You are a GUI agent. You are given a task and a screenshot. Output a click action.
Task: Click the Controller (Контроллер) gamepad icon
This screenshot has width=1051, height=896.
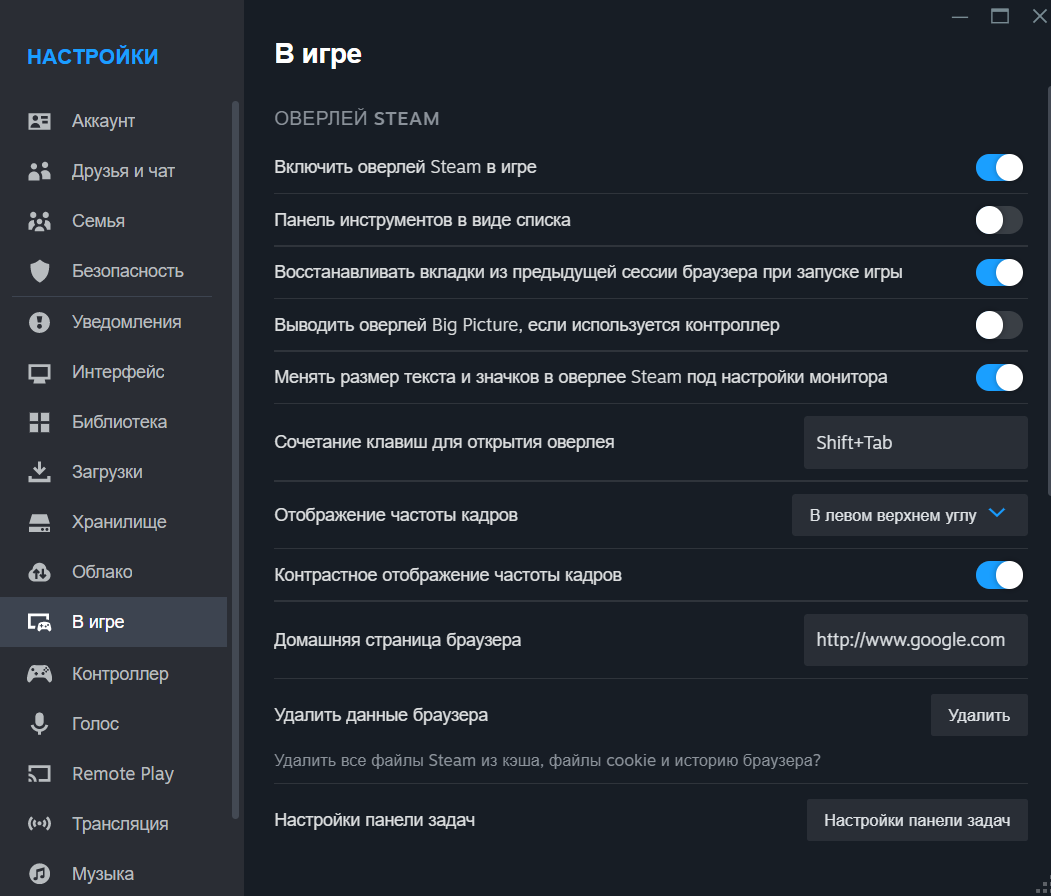[39, 674]
